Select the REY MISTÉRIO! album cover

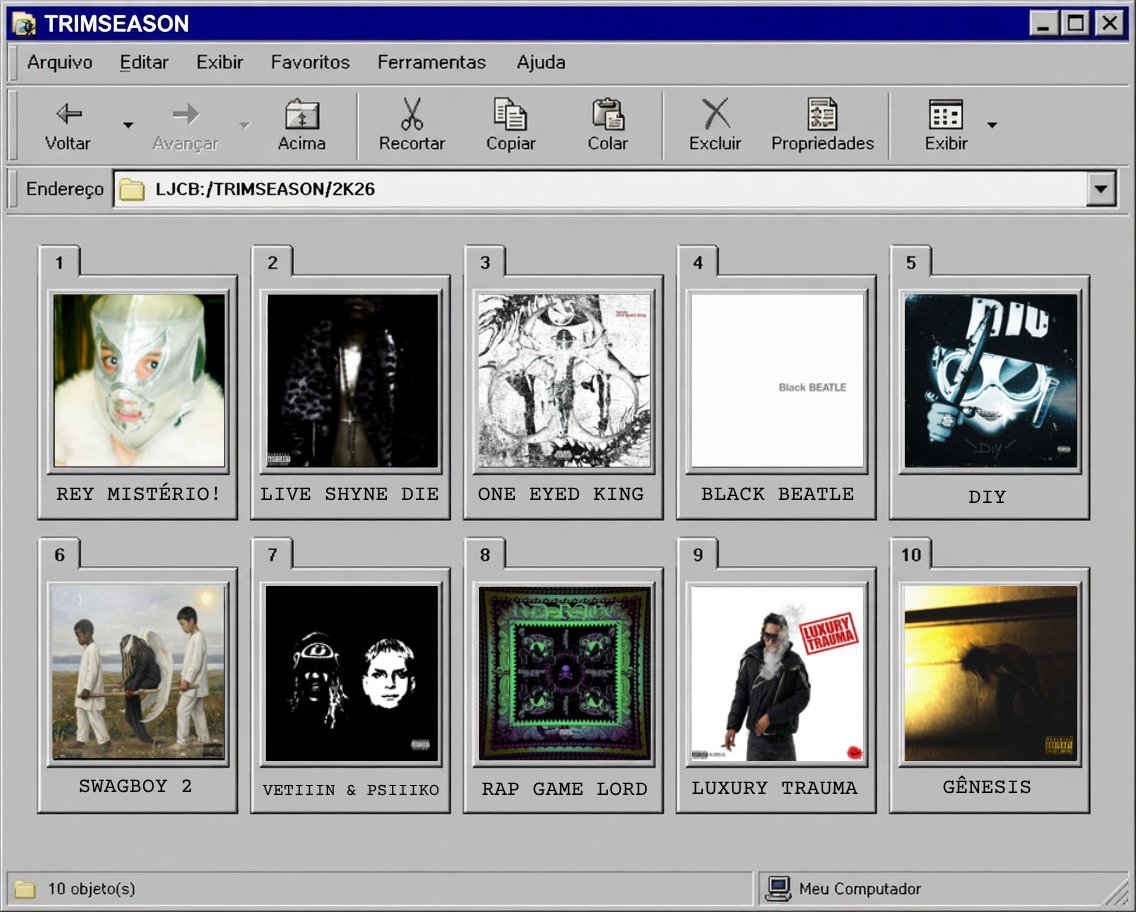[x=138, y=380]
